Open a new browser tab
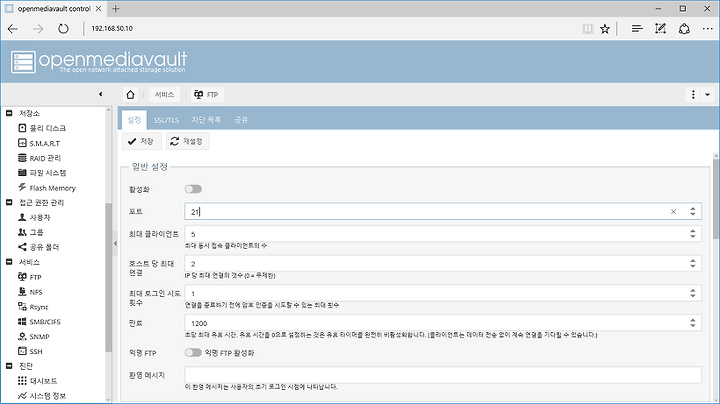720x404 pixels. pos(116,8)
